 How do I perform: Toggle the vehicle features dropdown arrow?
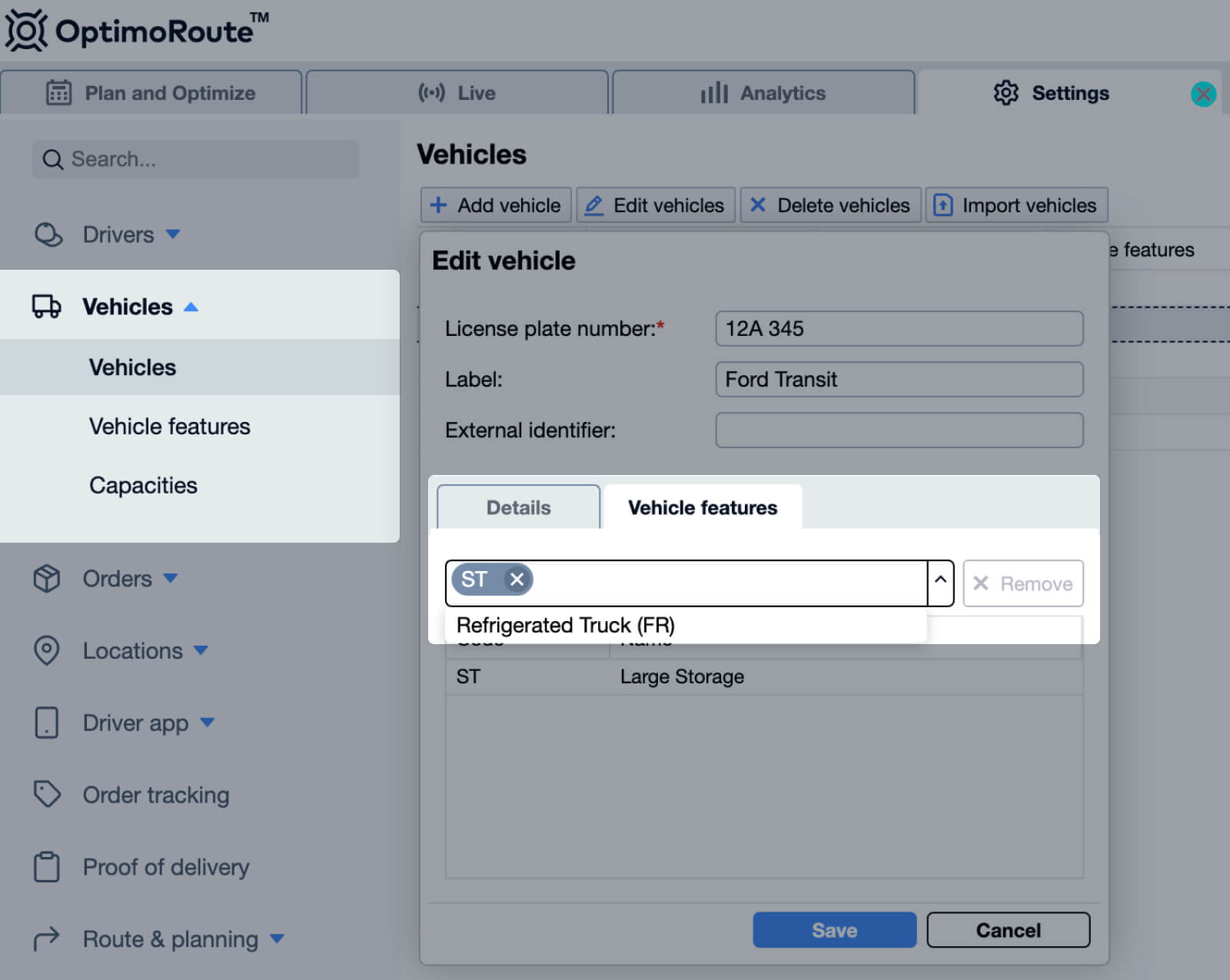click(x=940, y=583)
